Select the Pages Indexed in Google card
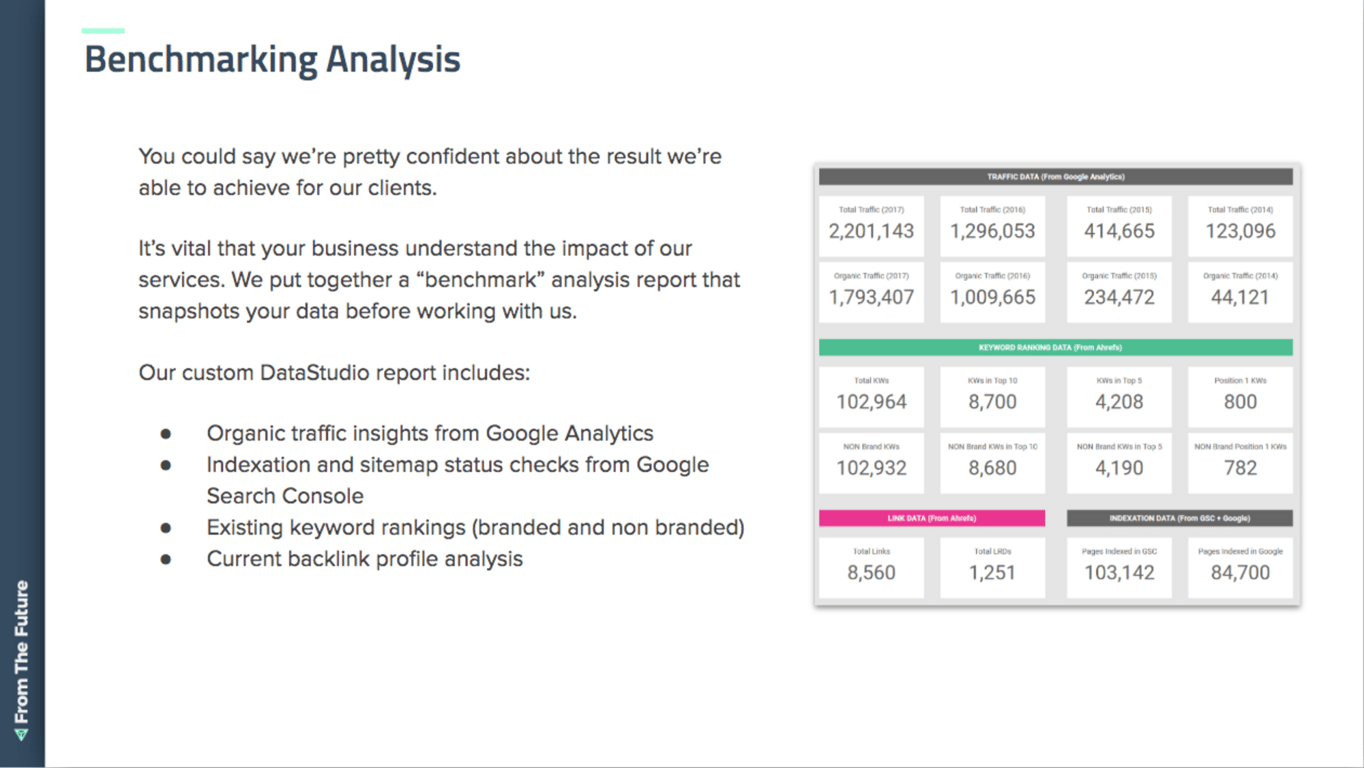The width and height of the screenshot is (1364, 768). tap(1240, 567)
